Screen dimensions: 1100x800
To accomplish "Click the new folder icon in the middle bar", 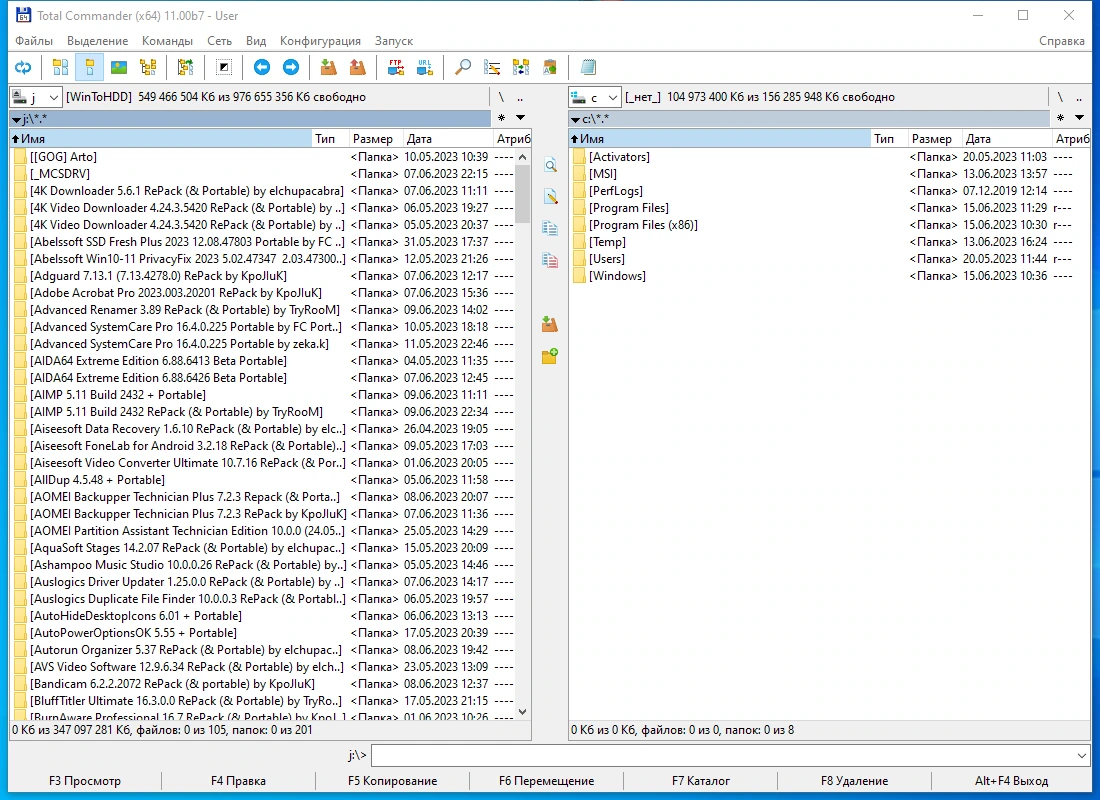I will [549, 356].
